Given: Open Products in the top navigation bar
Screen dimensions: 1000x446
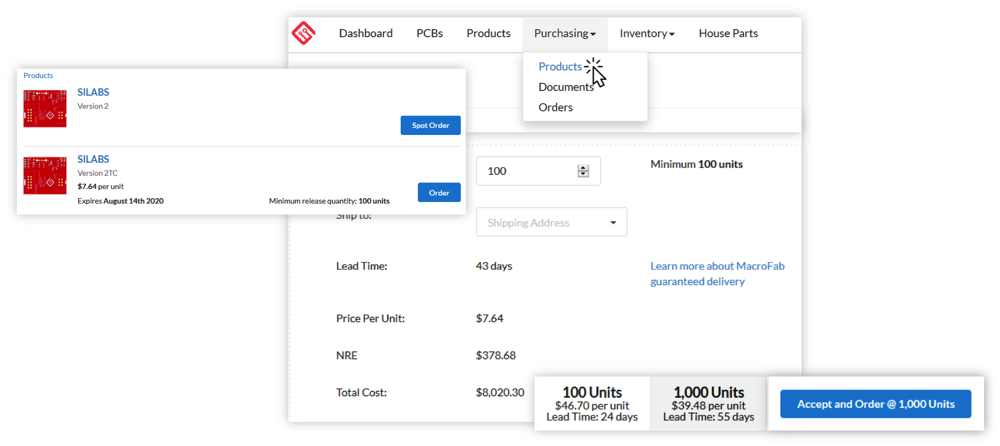Looking at the screenshot, I should [488, 33].
